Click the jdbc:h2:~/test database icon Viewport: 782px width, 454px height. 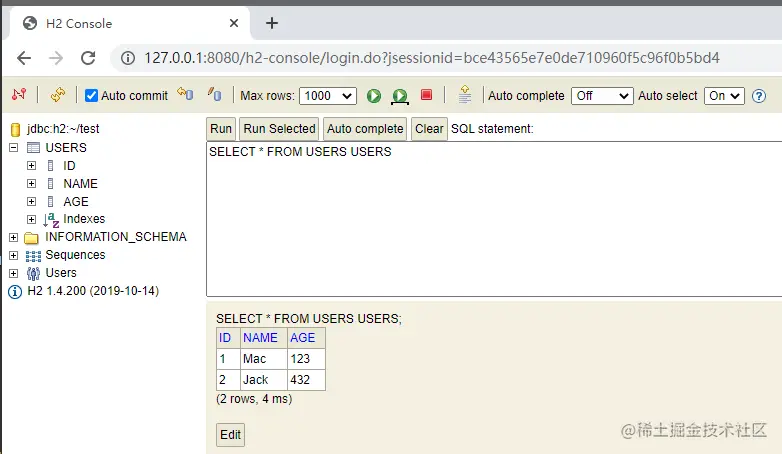15,130
